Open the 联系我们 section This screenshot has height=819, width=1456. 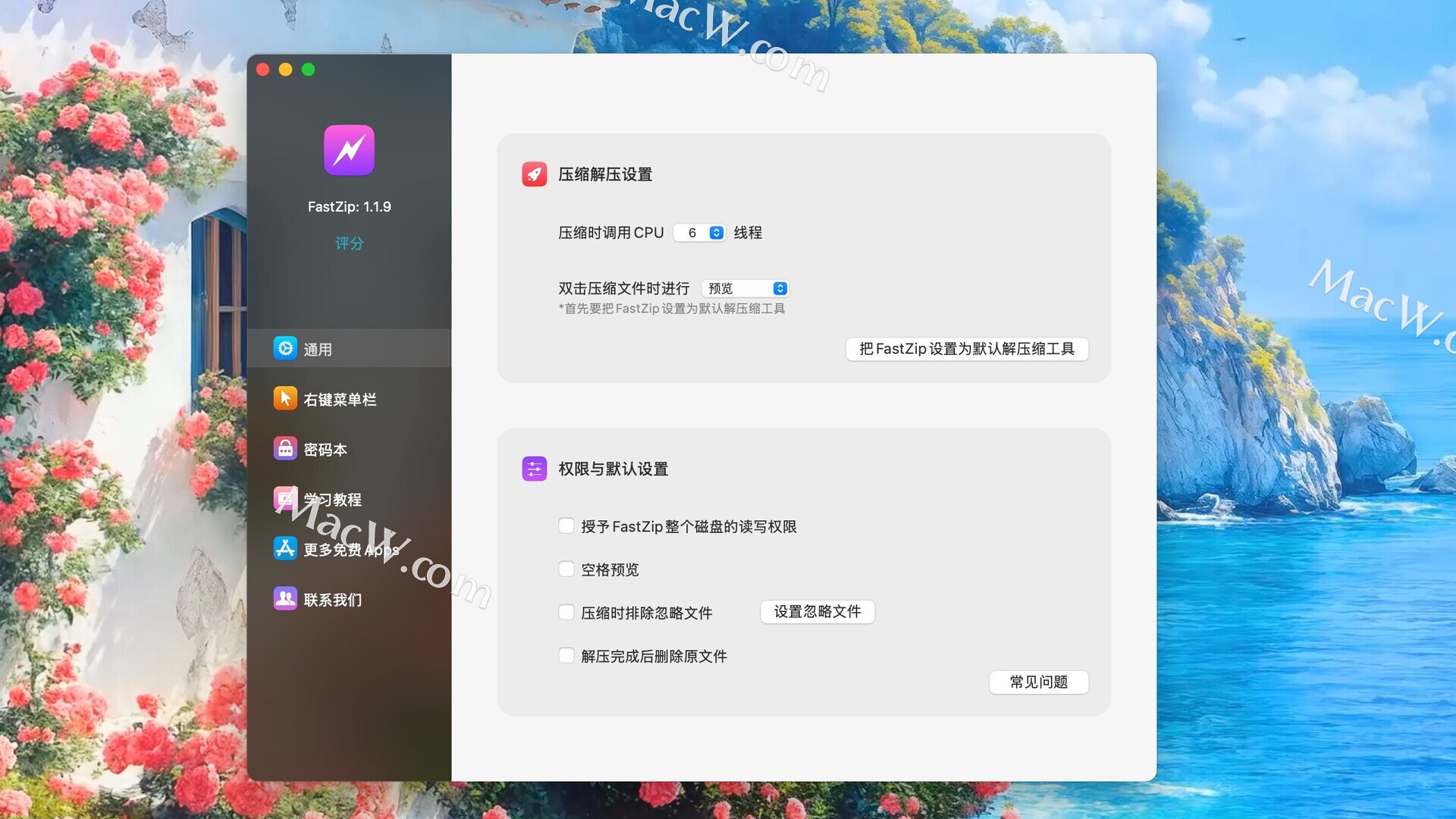point(349,599)
